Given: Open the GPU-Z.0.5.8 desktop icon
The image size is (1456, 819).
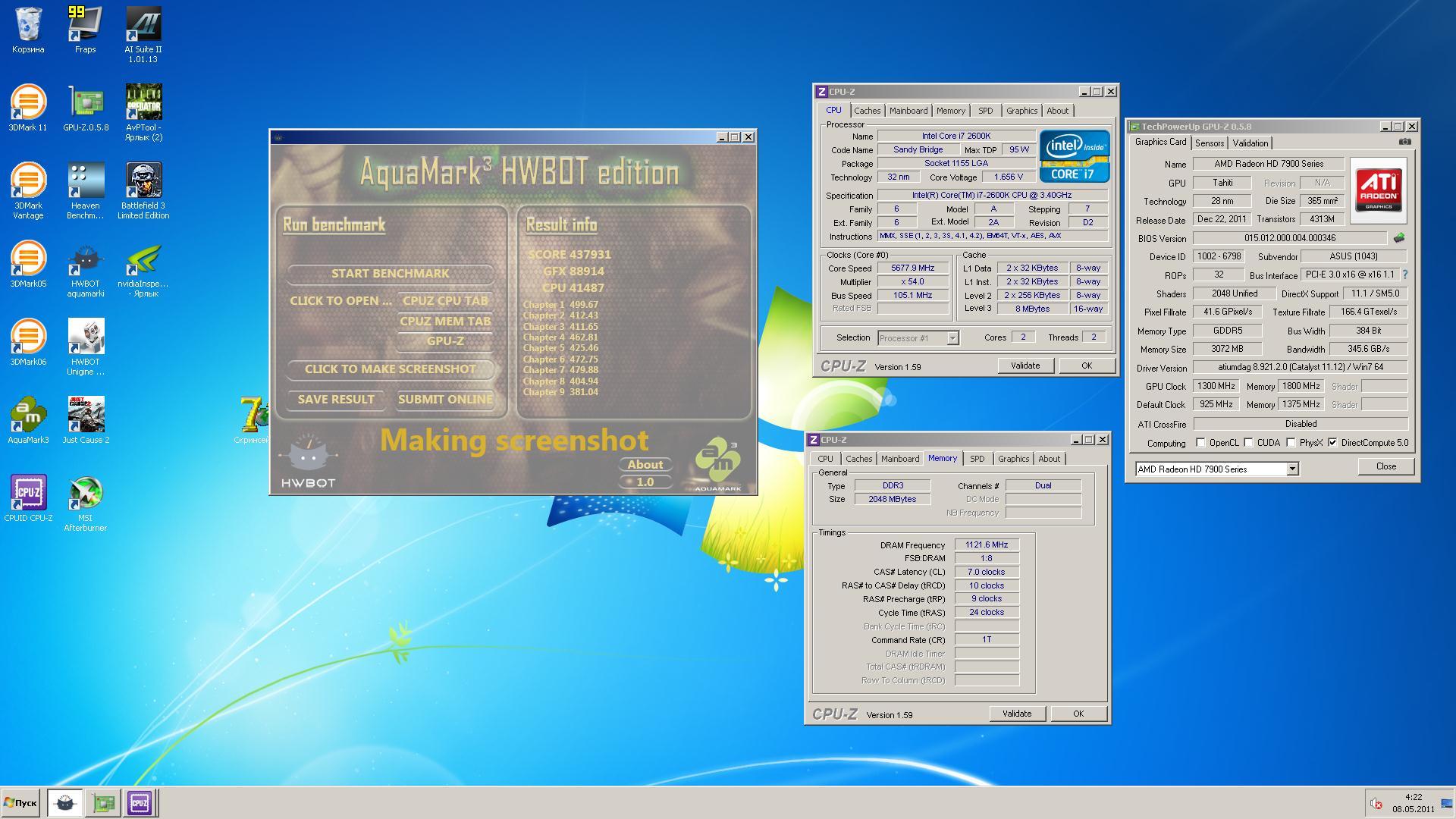Looking at the screenshot, I should click(86, 108).
